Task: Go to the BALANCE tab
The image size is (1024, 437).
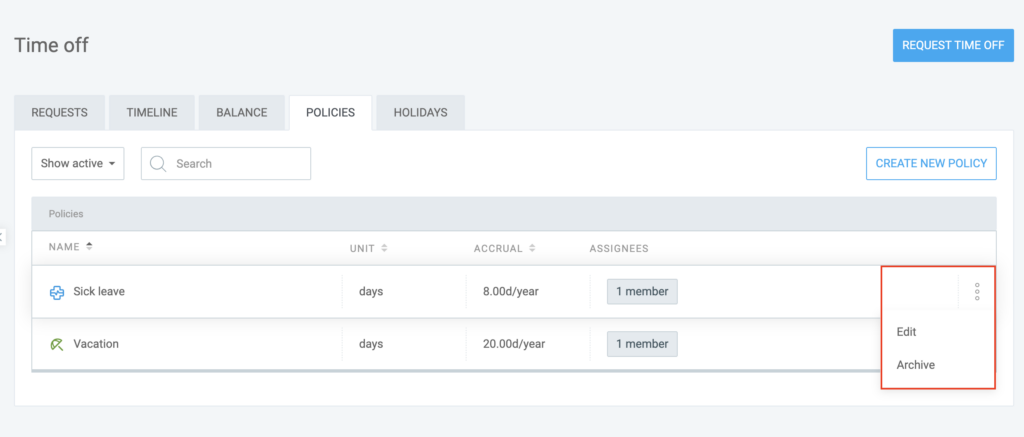Action: pos(242,112)
